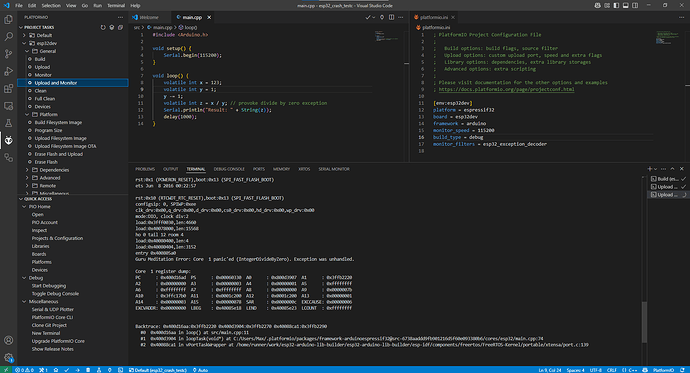Maximize the terminal panel with the chevron up

click(x=672, y=169)
